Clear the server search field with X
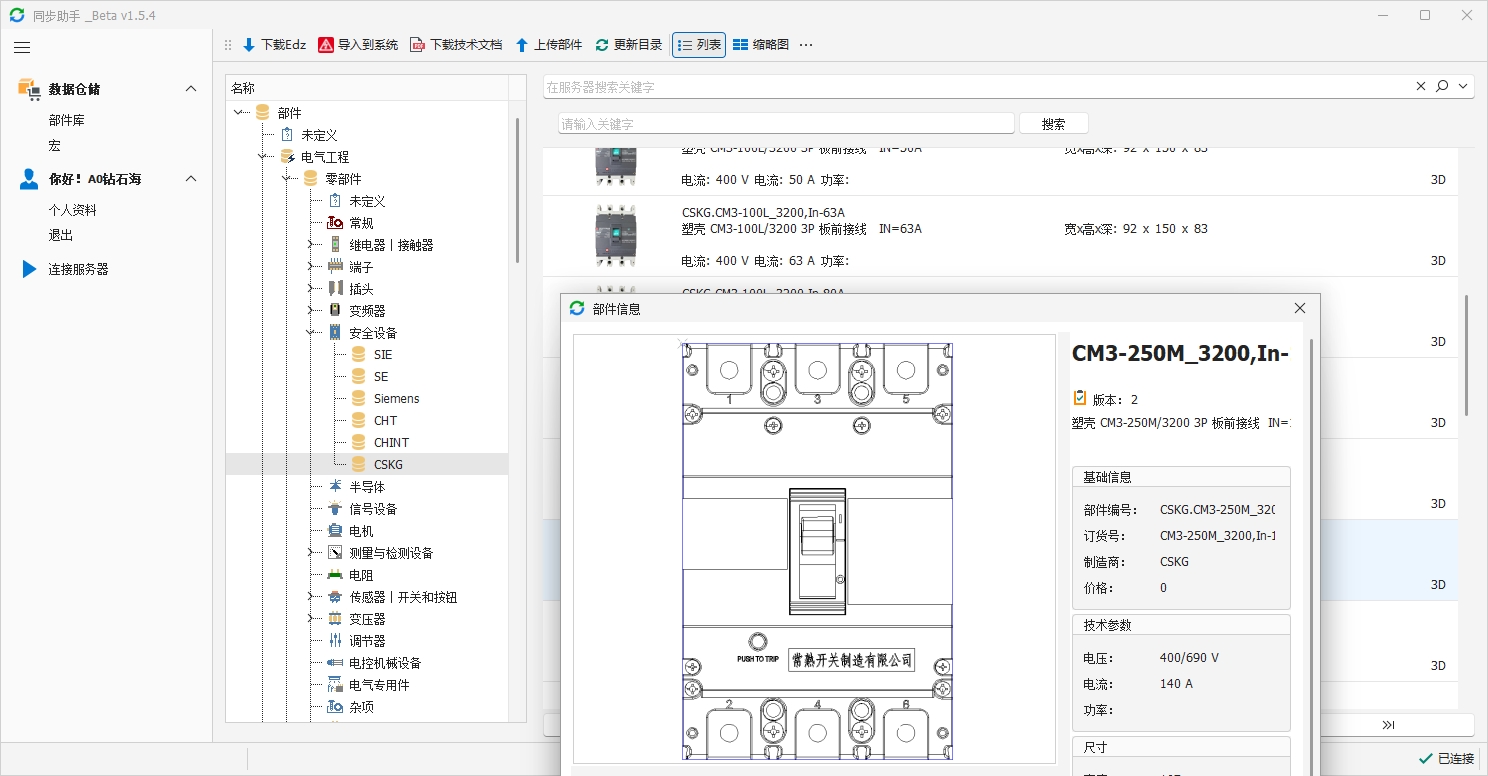Image resolution: width=1488 pixels, height=776 pixels. (x=1421, y=87)
